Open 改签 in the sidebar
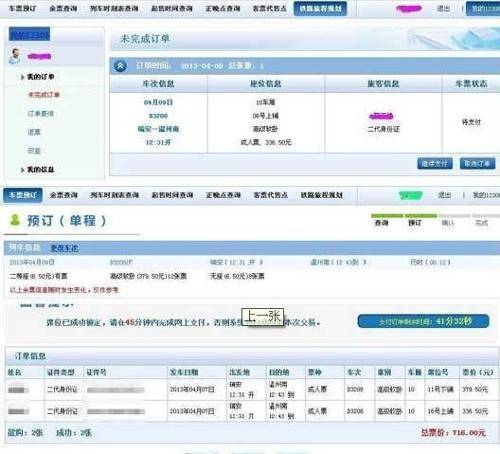The width and height of the screenshot is (500, 454). coord(34,151)
